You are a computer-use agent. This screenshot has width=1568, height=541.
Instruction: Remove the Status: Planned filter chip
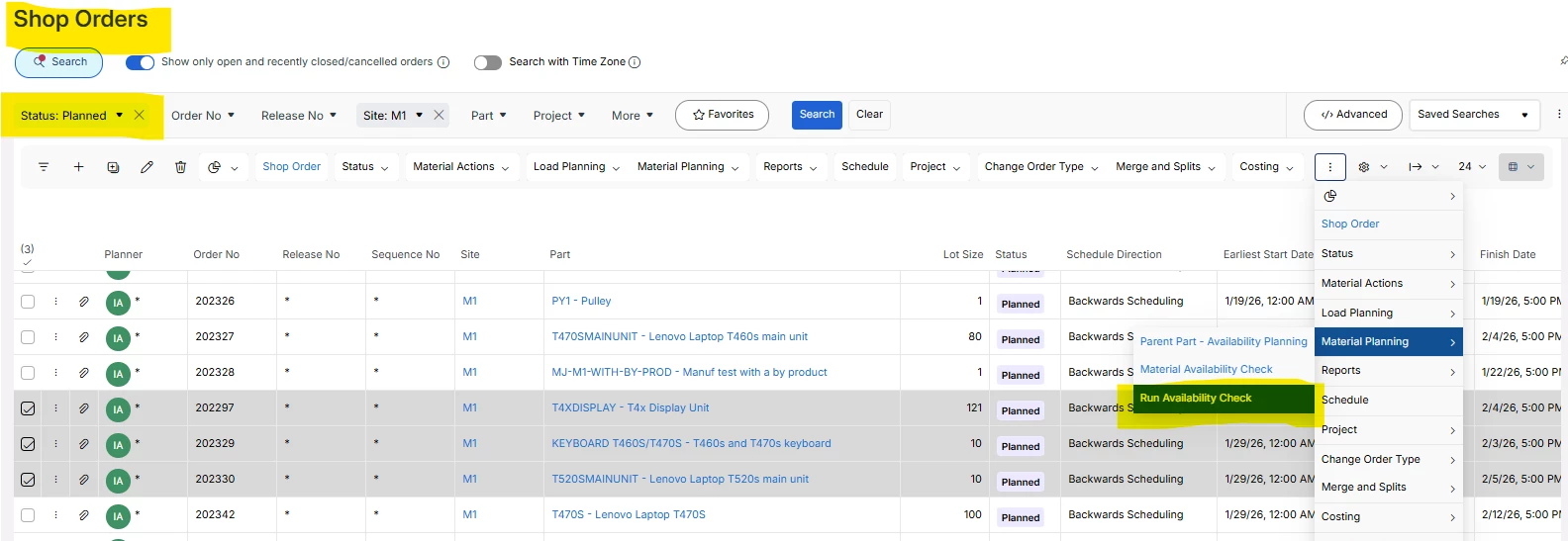[140, 115]
